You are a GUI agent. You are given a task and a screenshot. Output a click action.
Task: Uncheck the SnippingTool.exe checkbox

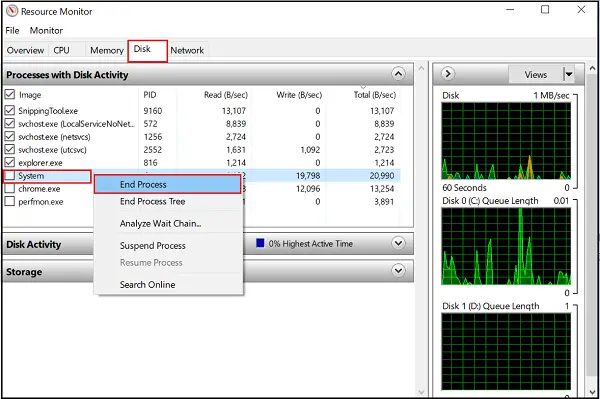(10, 110)
